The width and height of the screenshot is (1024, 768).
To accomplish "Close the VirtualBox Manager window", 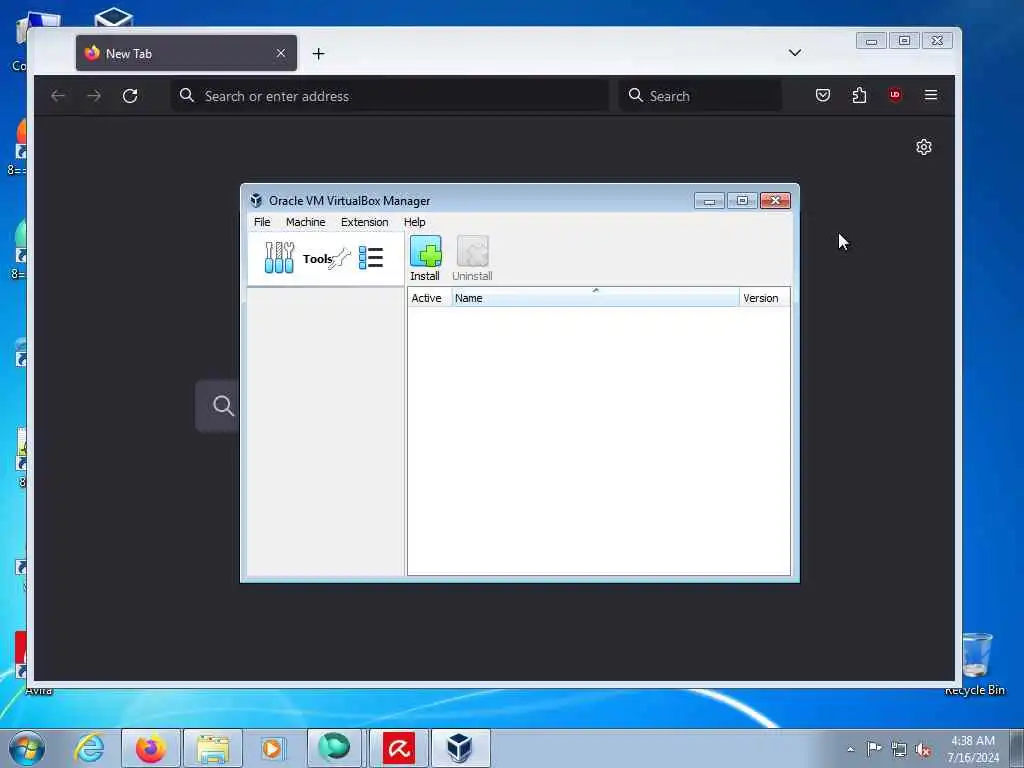I will point(775,200).
